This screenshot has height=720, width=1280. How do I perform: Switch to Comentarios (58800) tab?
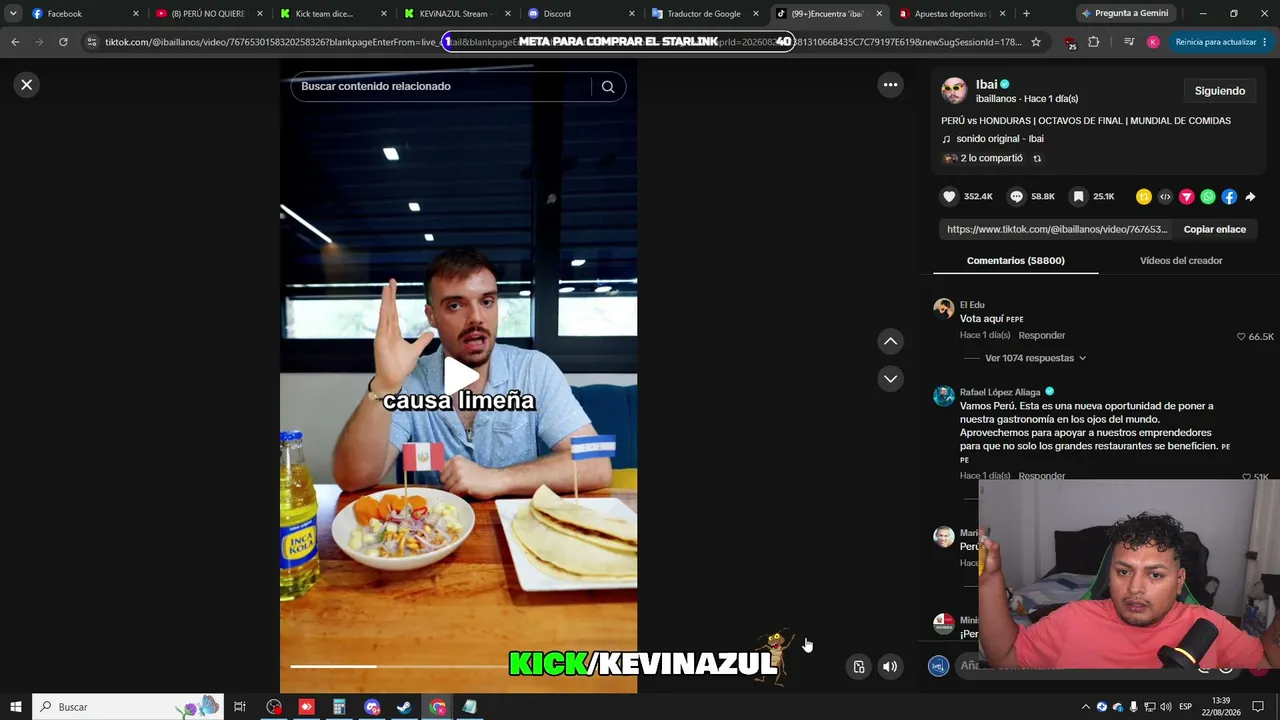point(1016,261)
